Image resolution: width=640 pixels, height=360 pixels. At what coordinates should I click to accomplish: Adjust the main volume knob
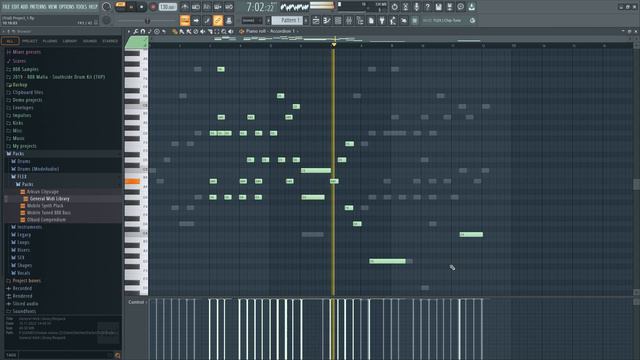[x=107, y=7]
